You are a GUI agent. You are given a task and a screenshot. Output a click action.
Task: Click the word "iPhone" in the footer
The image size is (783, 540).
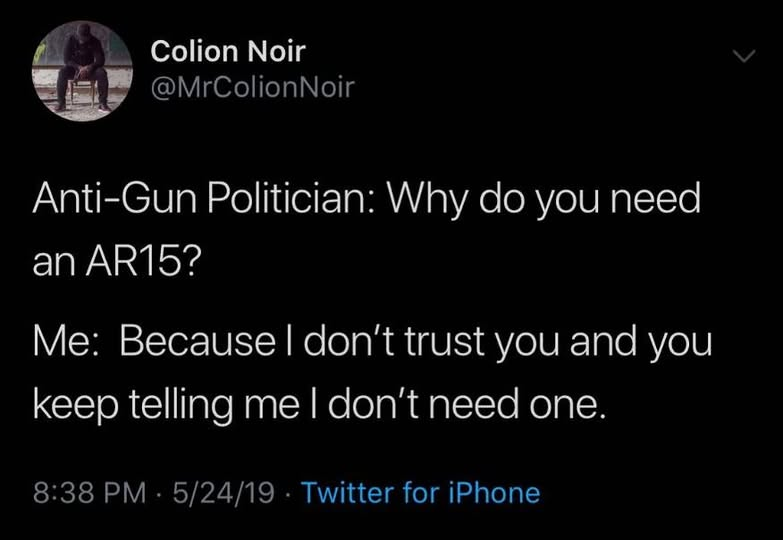(x=496, y=493)
